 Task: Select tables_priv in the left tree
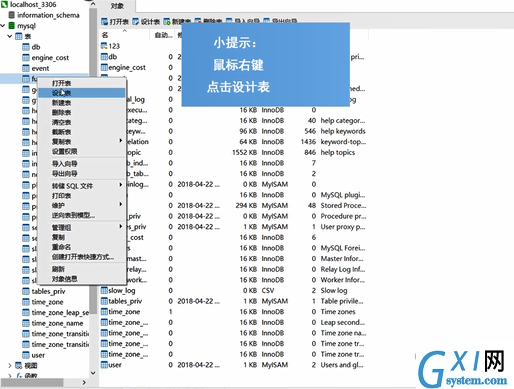(x=44, y=291)
